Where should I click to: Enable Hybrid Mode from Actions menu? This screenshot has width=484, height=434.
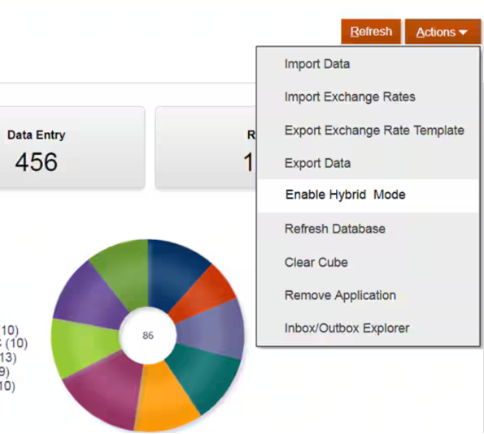click(368, 195)
